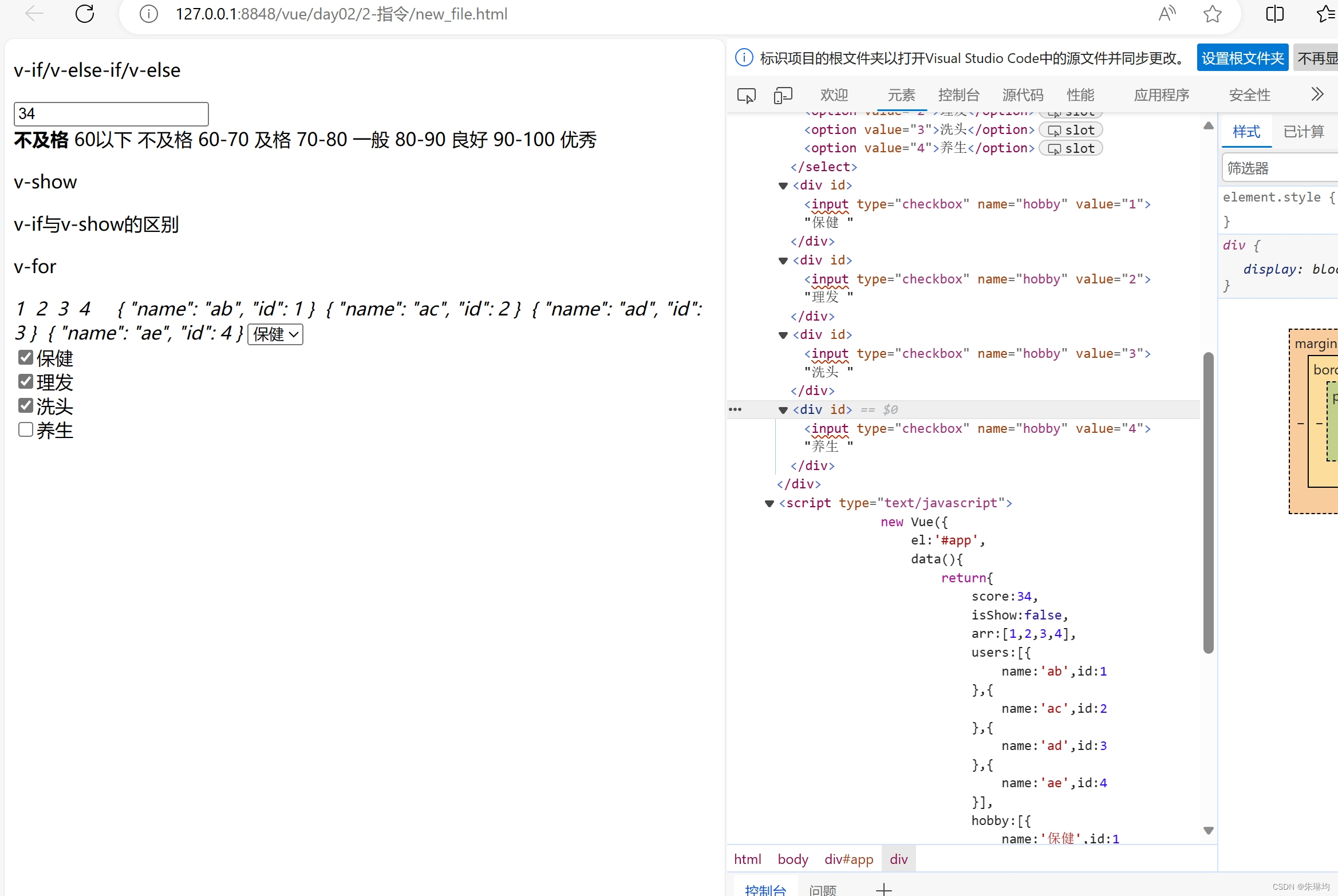Screen dimensions: 1338x896
Task: Select the 已计算 computed tab
Action: pyautogui.click(x=1303, y=132)
